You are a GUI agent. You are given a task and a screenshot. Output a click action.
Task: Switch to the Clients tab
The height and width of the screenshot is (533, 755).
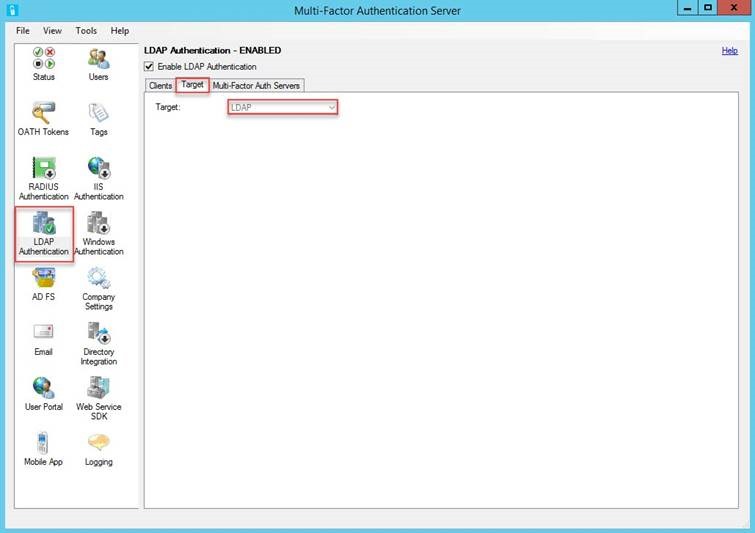[160, 86]
